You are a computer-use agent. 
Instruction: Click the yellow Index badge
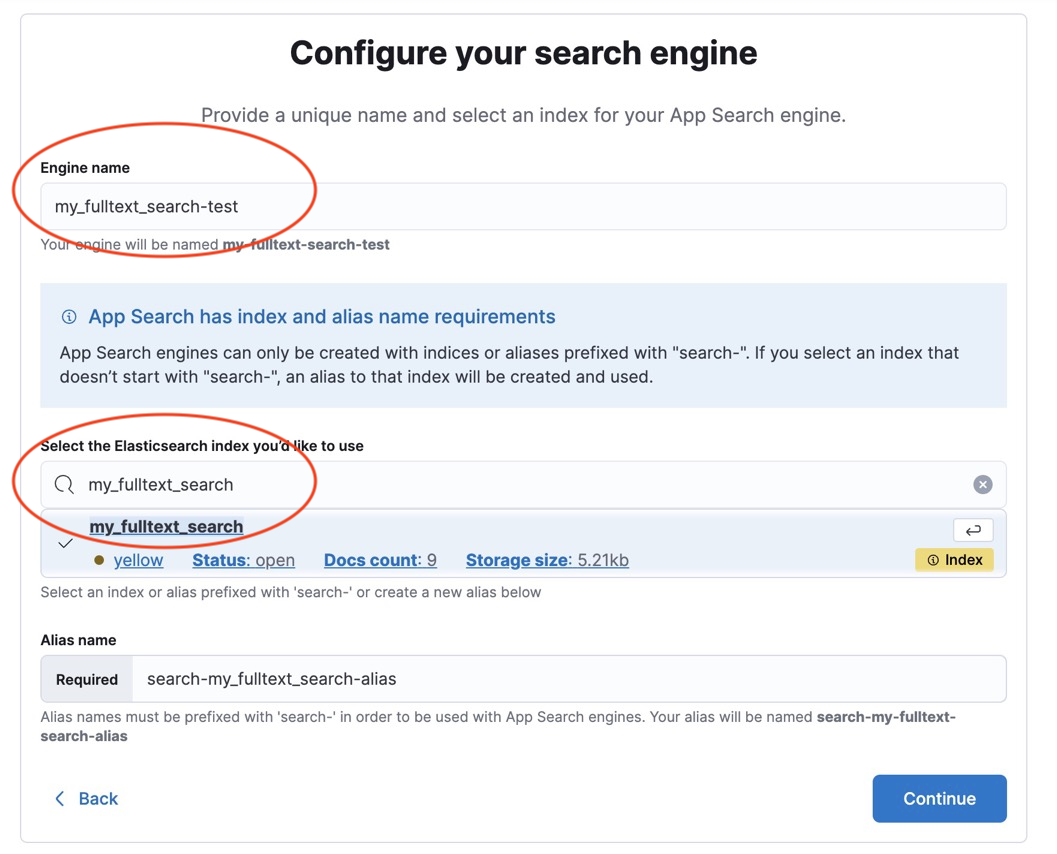954,560
